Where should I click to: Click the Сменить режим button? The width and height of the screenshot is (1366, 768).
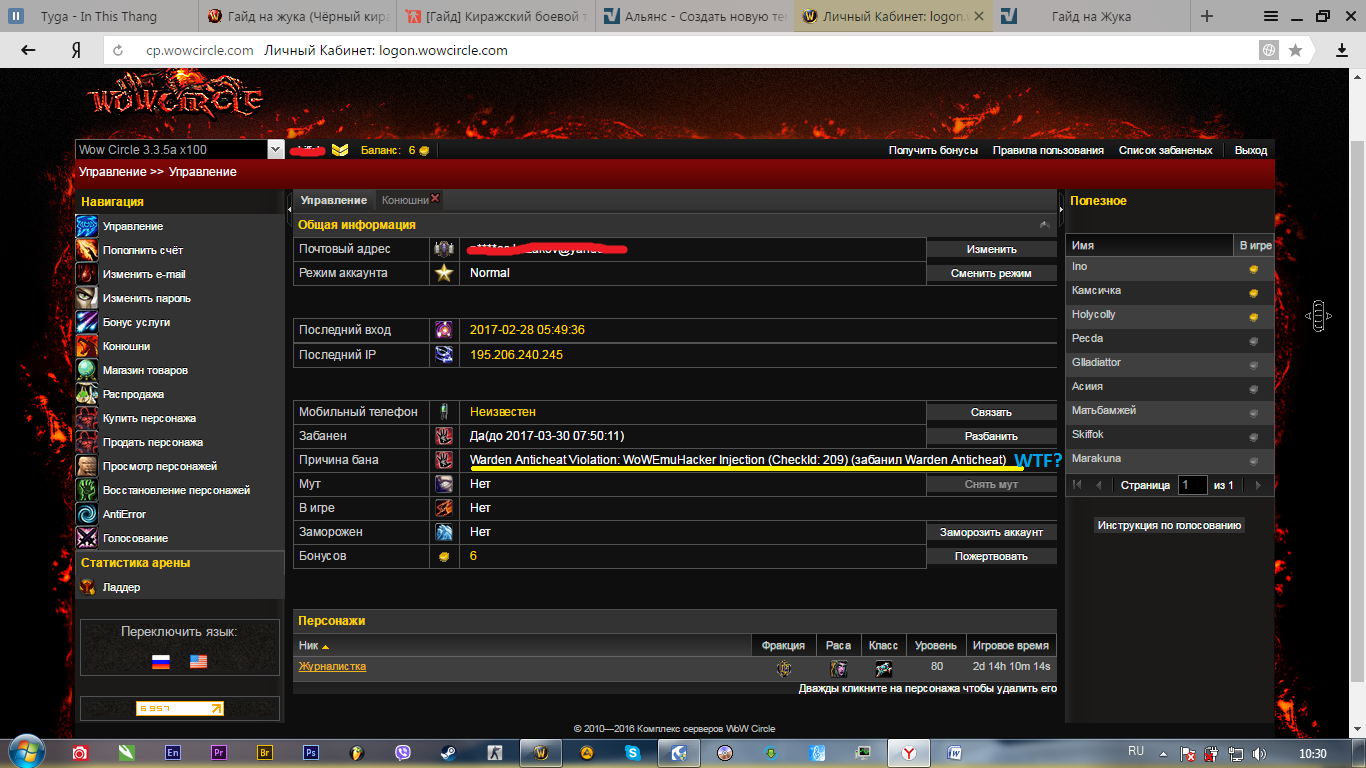[991, 273]
